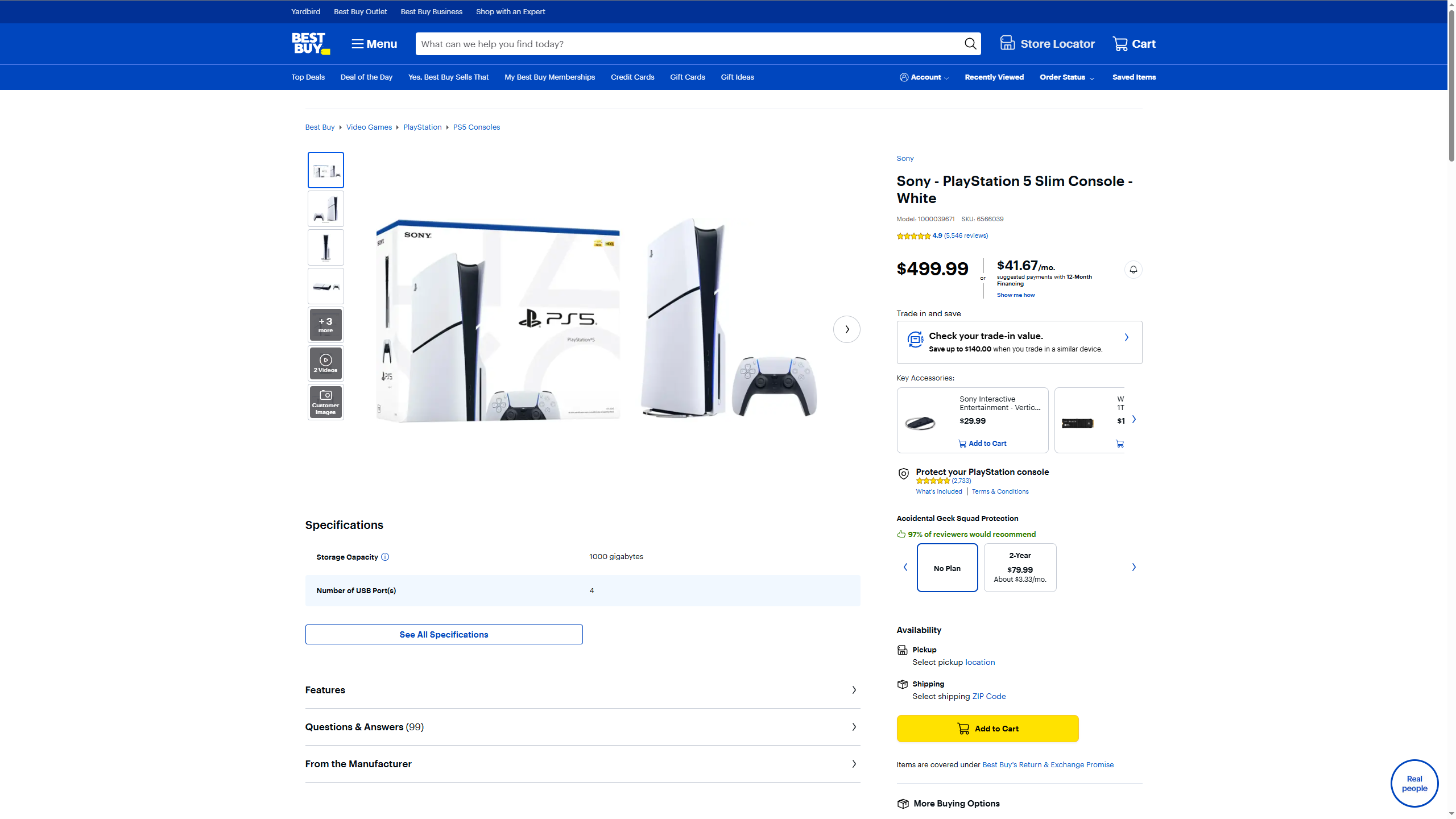The image size is (1456, 819).
Task: Open Best Buy's Return & Exchange Promise
Action: [1048, 765]
